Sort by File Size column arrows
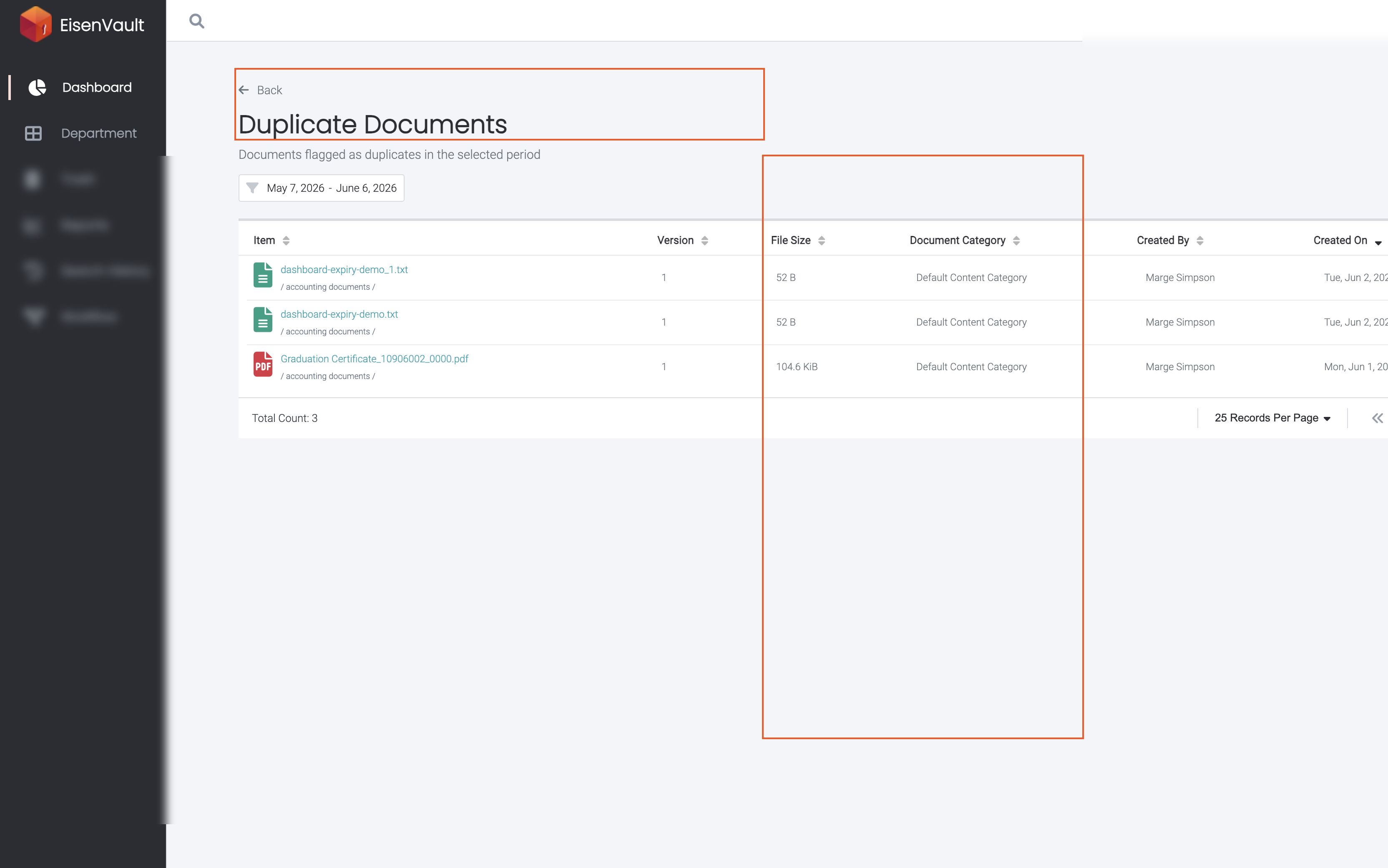The image size is (1388, 868). (822, 241)
